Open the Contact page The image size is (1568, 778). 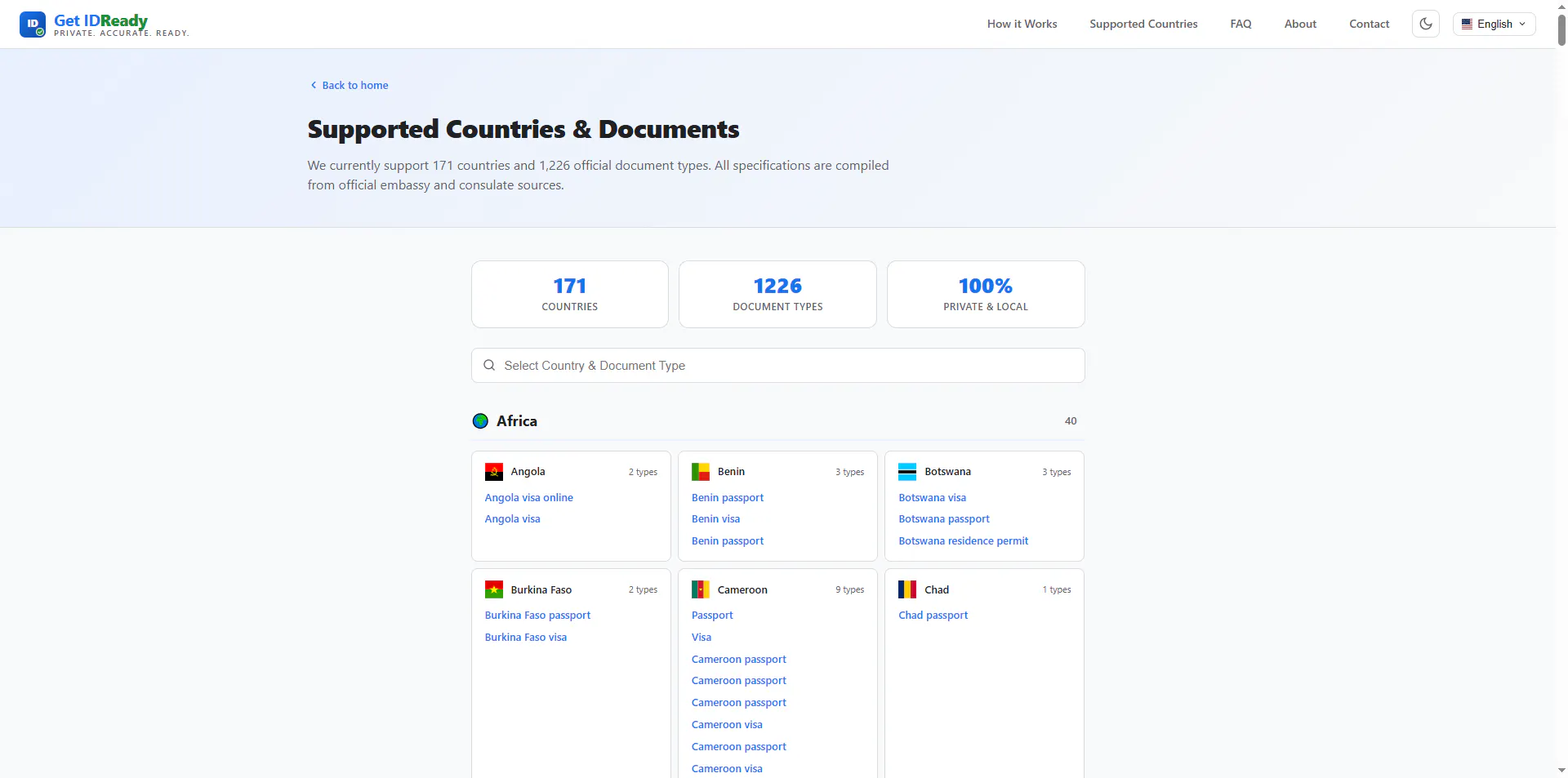coord(1369,24)
